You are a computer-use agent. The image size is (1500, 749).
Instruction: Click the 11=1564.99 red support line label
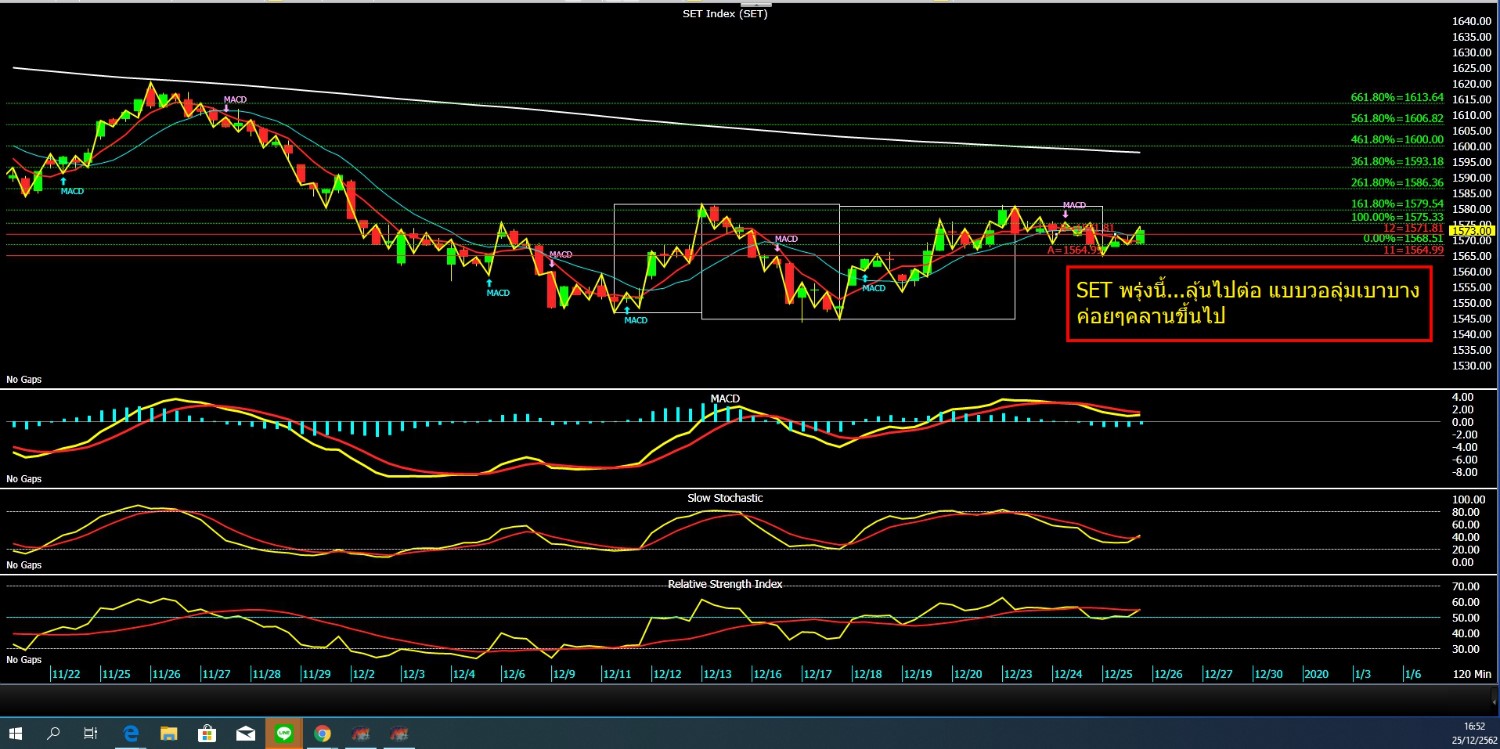pos(1413,250)
